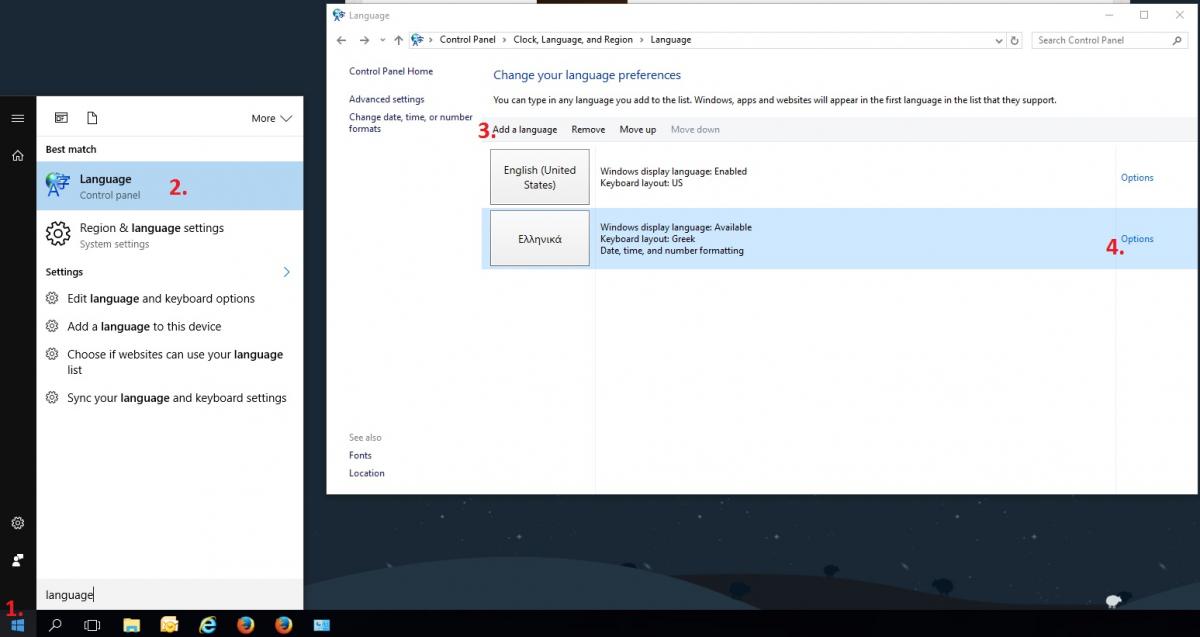The width and height of the screenshot is (1200, 637).
Task: Launch File Explorer from the taskbar
Action: pyautogui.click(x=131, y=625)
